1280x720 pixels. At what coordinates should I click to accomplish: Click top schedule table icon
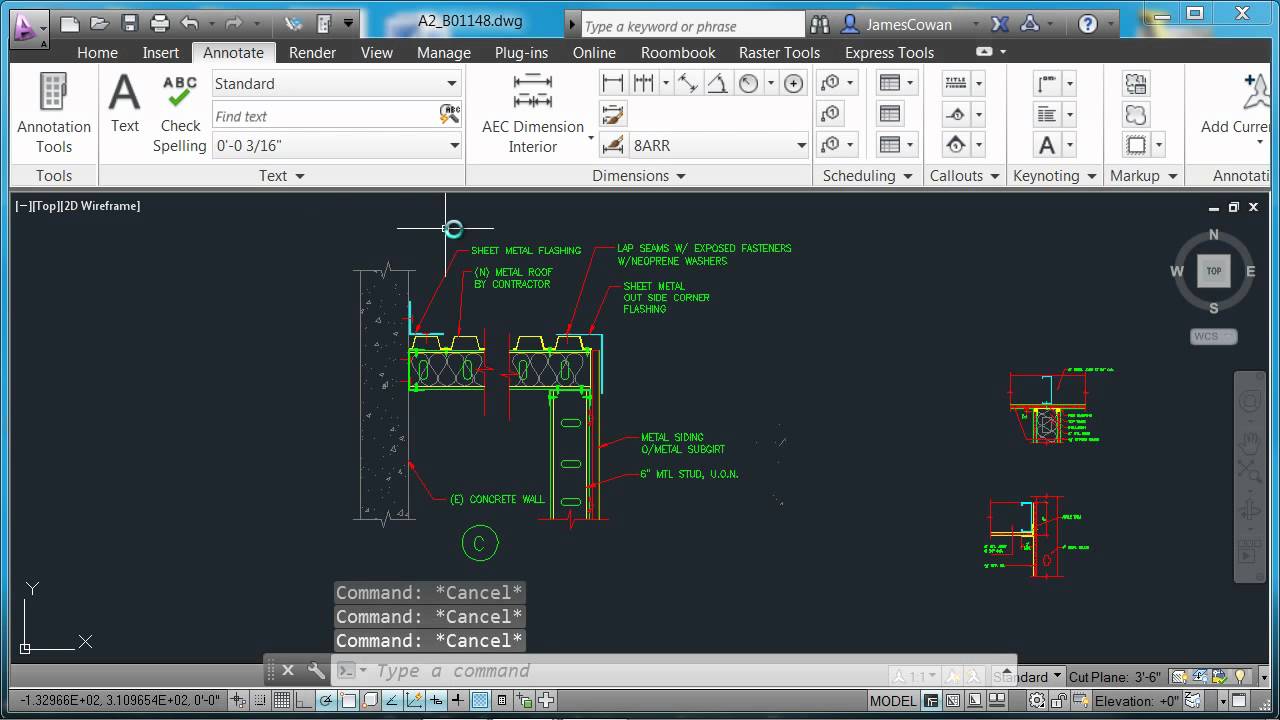pos(890,83)
